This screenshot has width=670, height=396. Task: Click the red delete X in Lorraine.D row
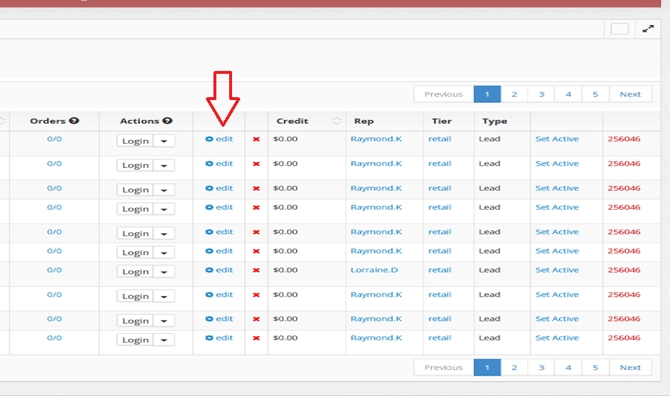click(x=256, y=270)
